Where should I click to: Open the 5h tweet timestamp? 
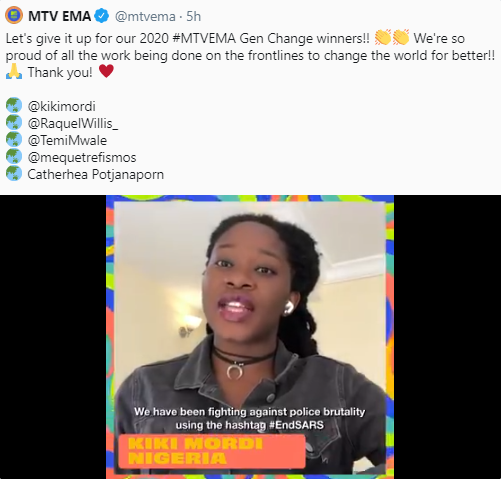point(194,16)
